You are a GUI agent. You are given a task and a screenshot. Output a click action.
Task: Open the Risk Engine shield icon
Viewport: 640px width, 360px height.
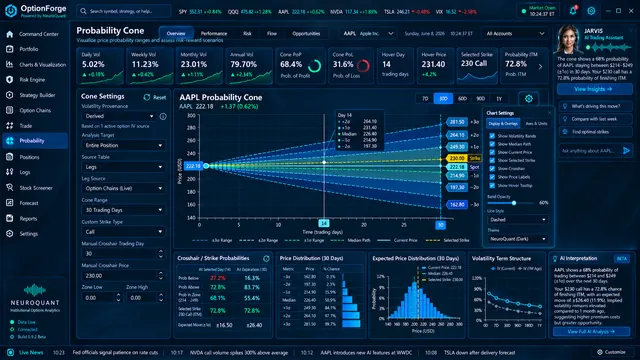point(10,80)
